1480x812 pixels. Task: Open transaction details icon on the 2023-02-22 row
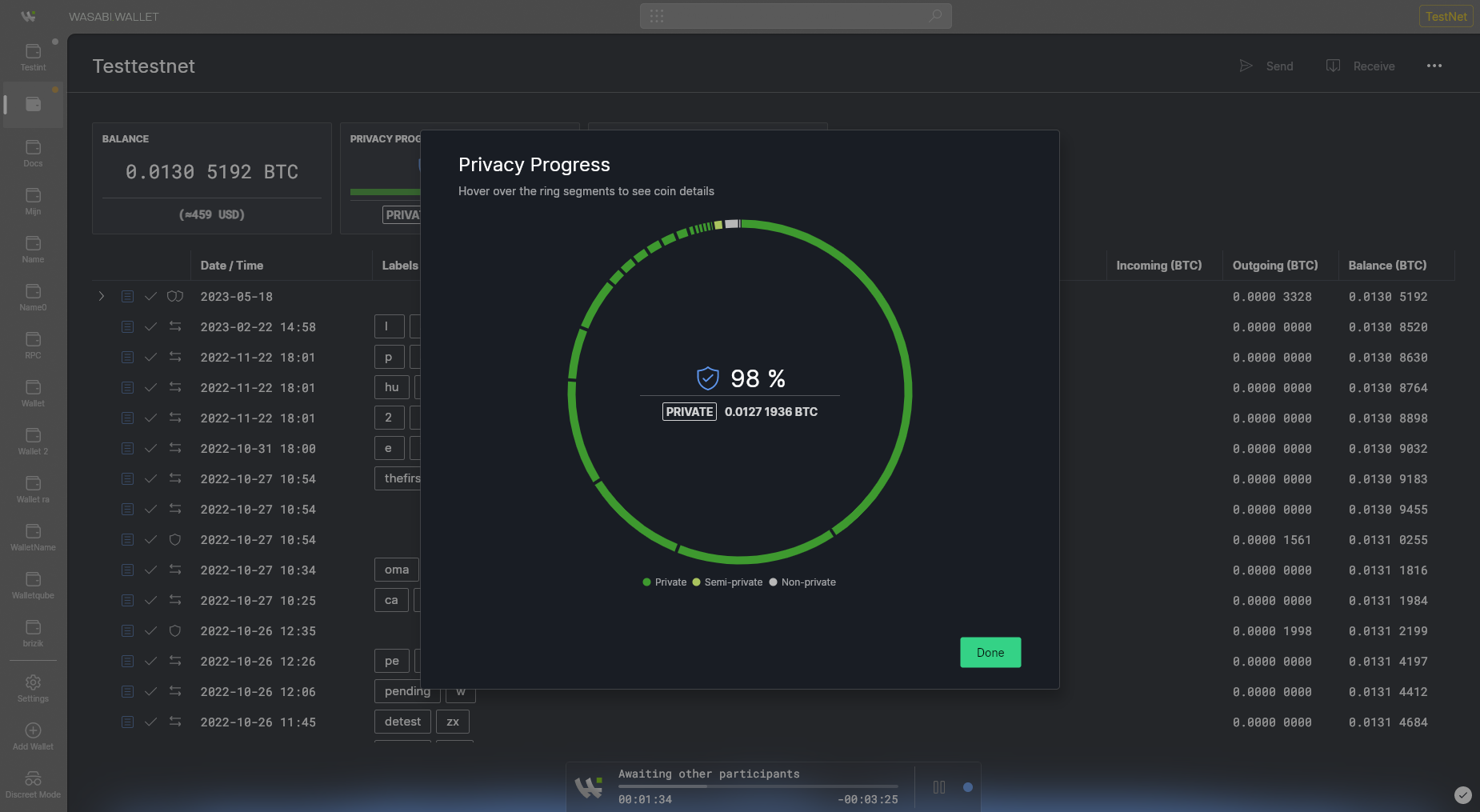coord(127,326)
